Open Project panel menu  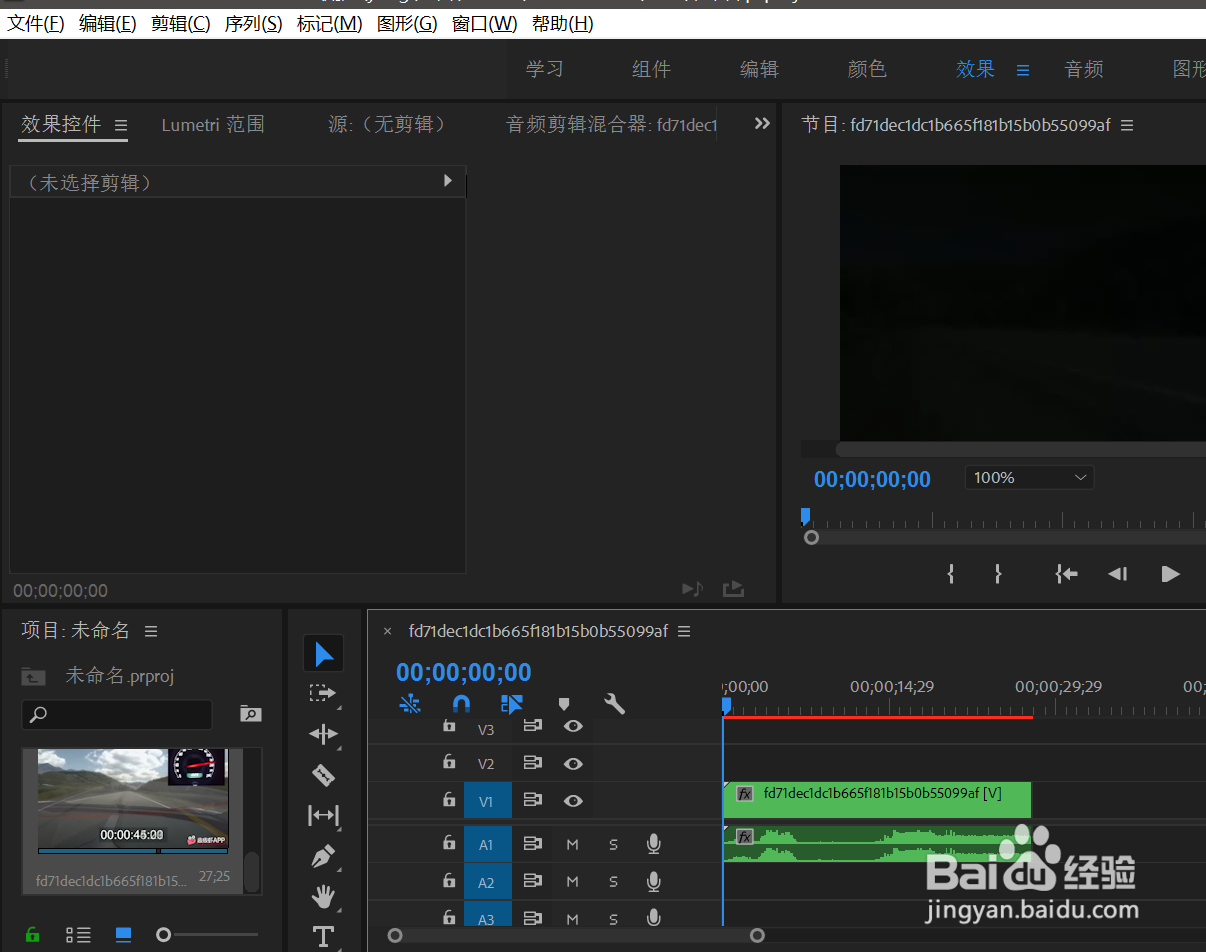(151, 631)
